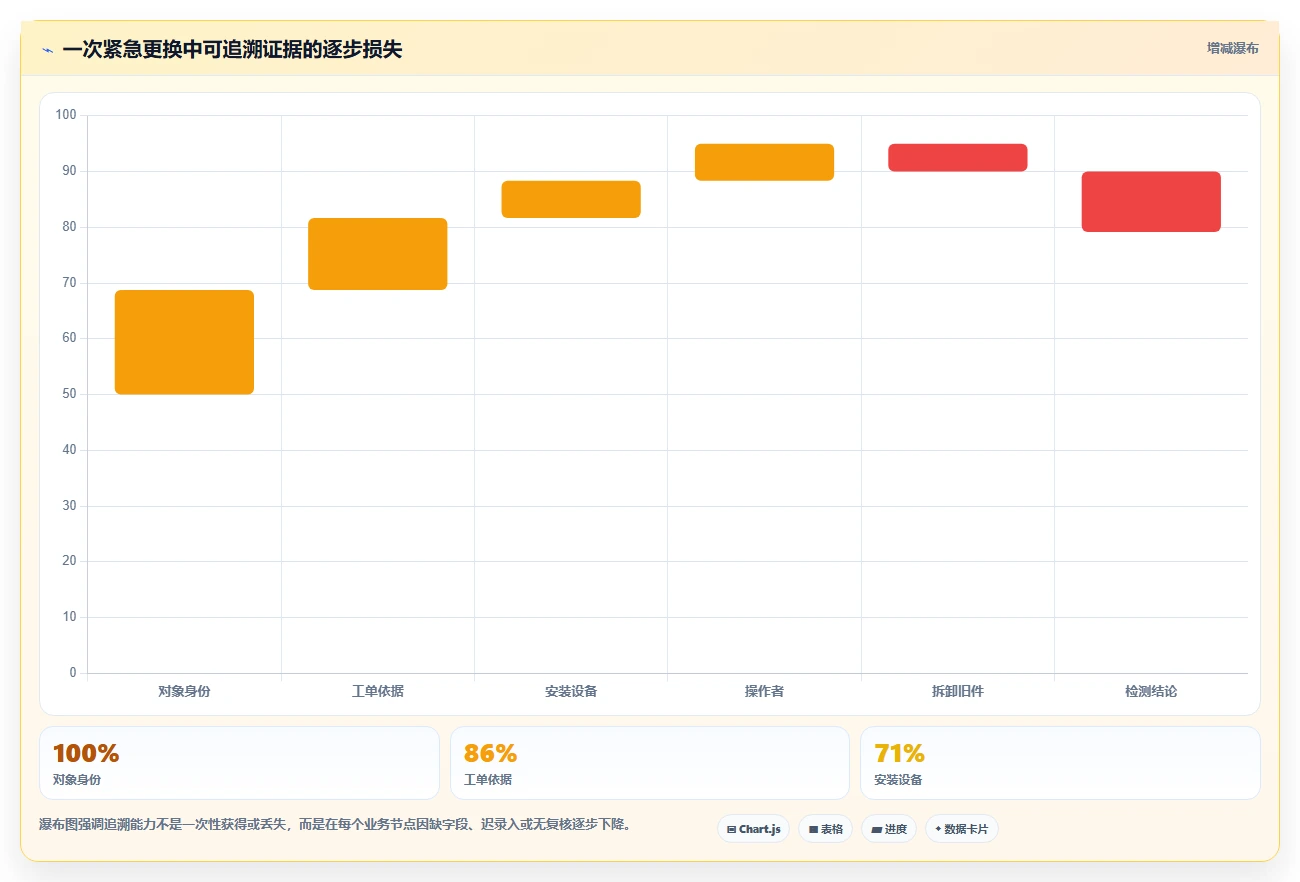Click the orange 操作者 waterfall bar

click(x=764, y=162)
